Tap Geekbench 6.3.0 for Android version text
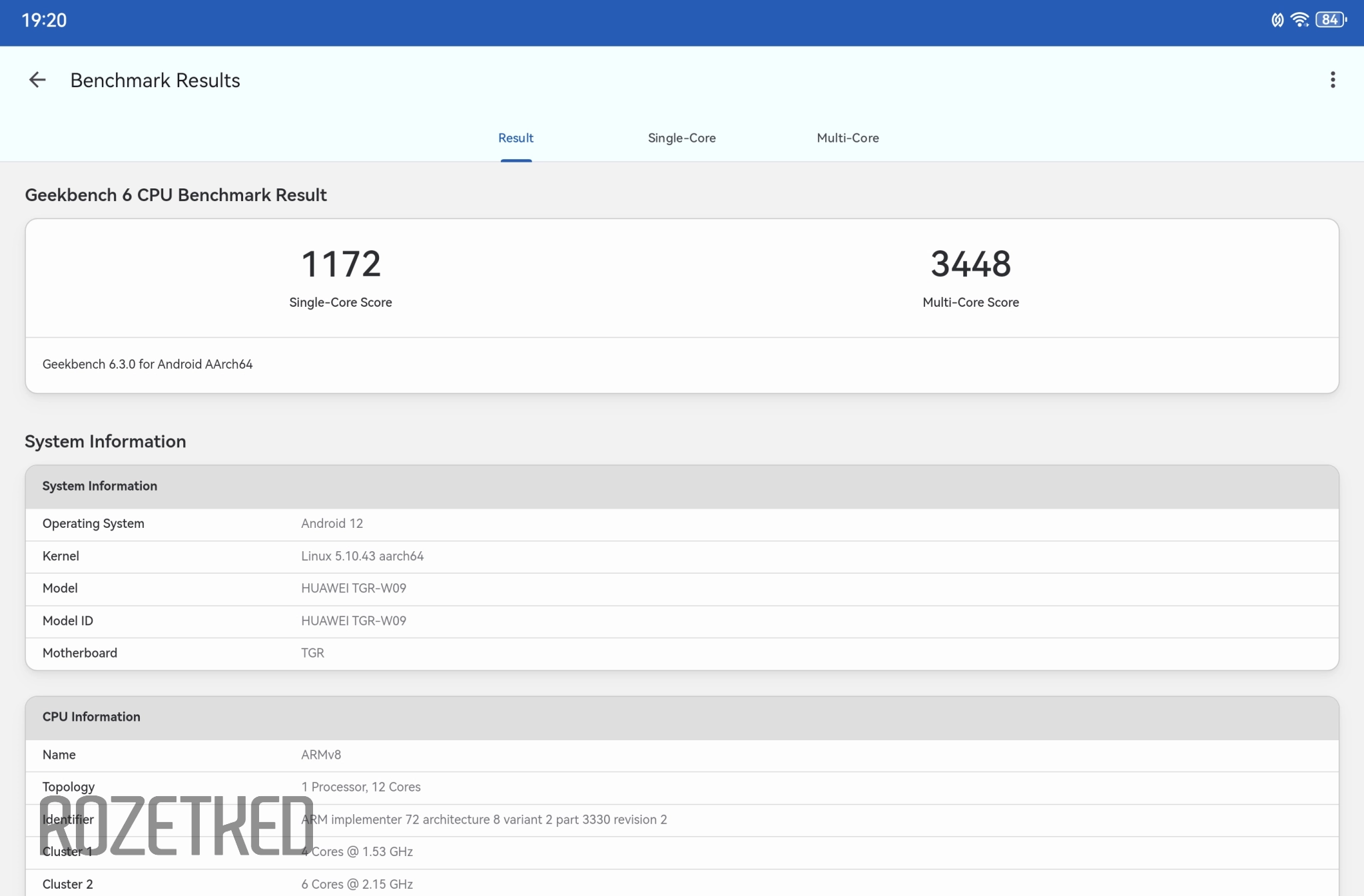Image resolution: width=1364 pixels, height=896 pixels. (148, 364)
